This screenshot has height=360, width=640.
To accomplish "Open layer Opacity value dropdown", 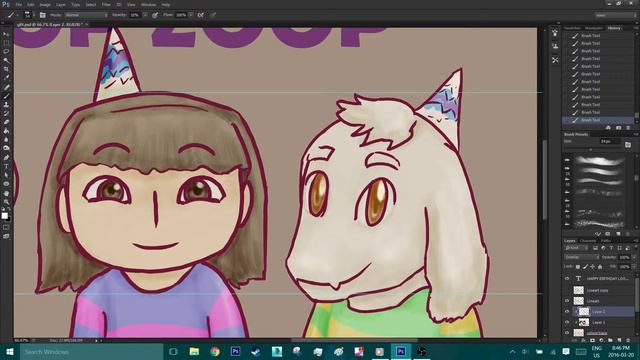I will pyautogui.click(x=633, y=257).
